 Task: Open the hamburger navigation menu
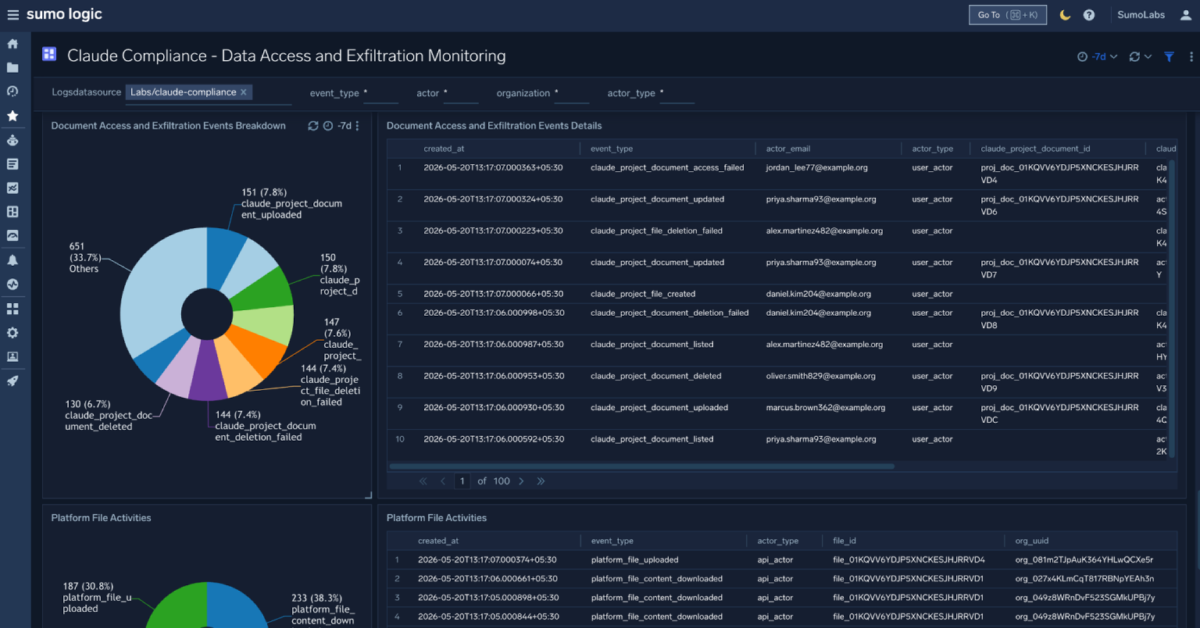click(12, 15)
